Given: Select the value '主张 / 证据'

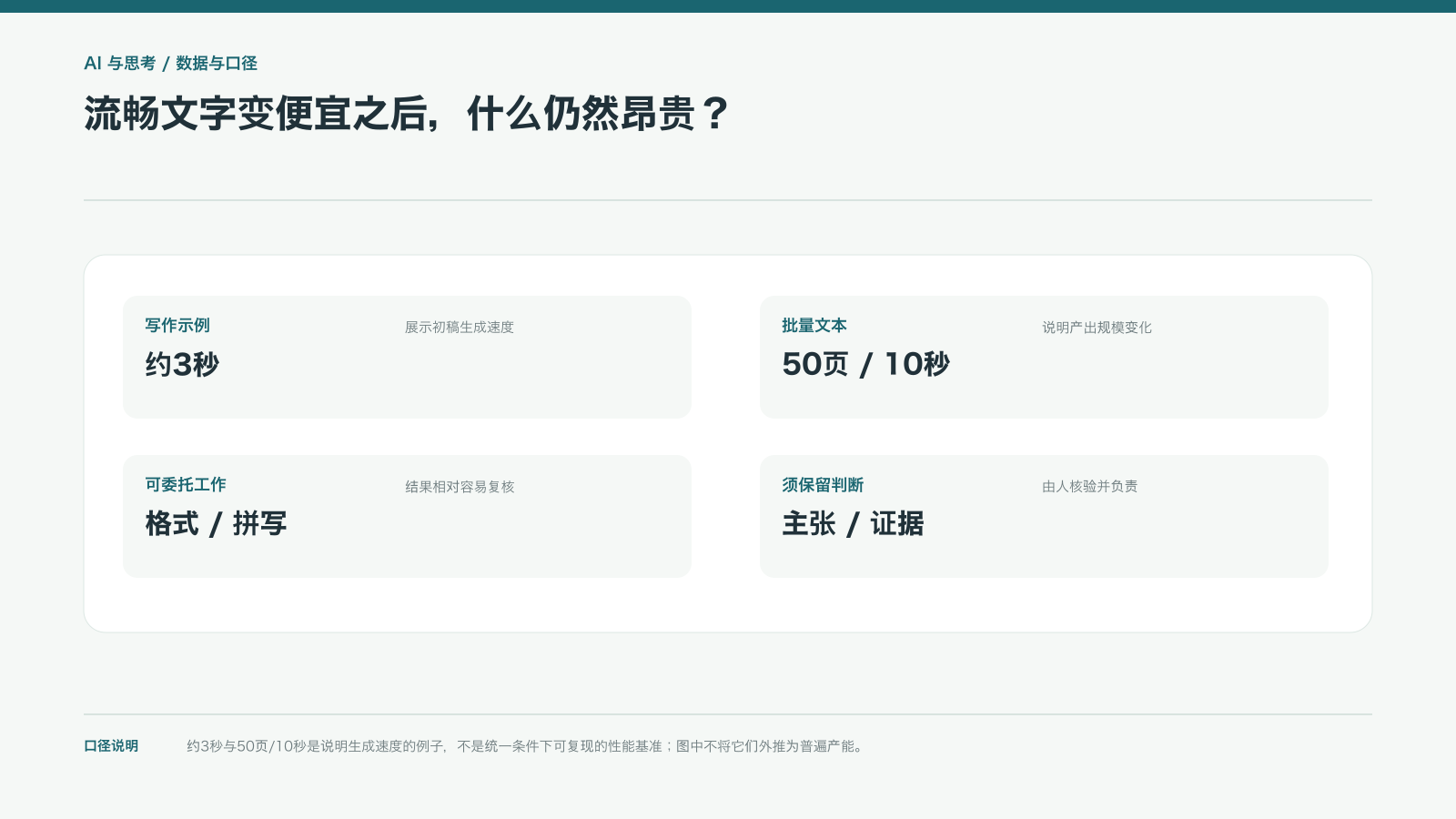Looking at the screenshot, I should tap(854, 523).
